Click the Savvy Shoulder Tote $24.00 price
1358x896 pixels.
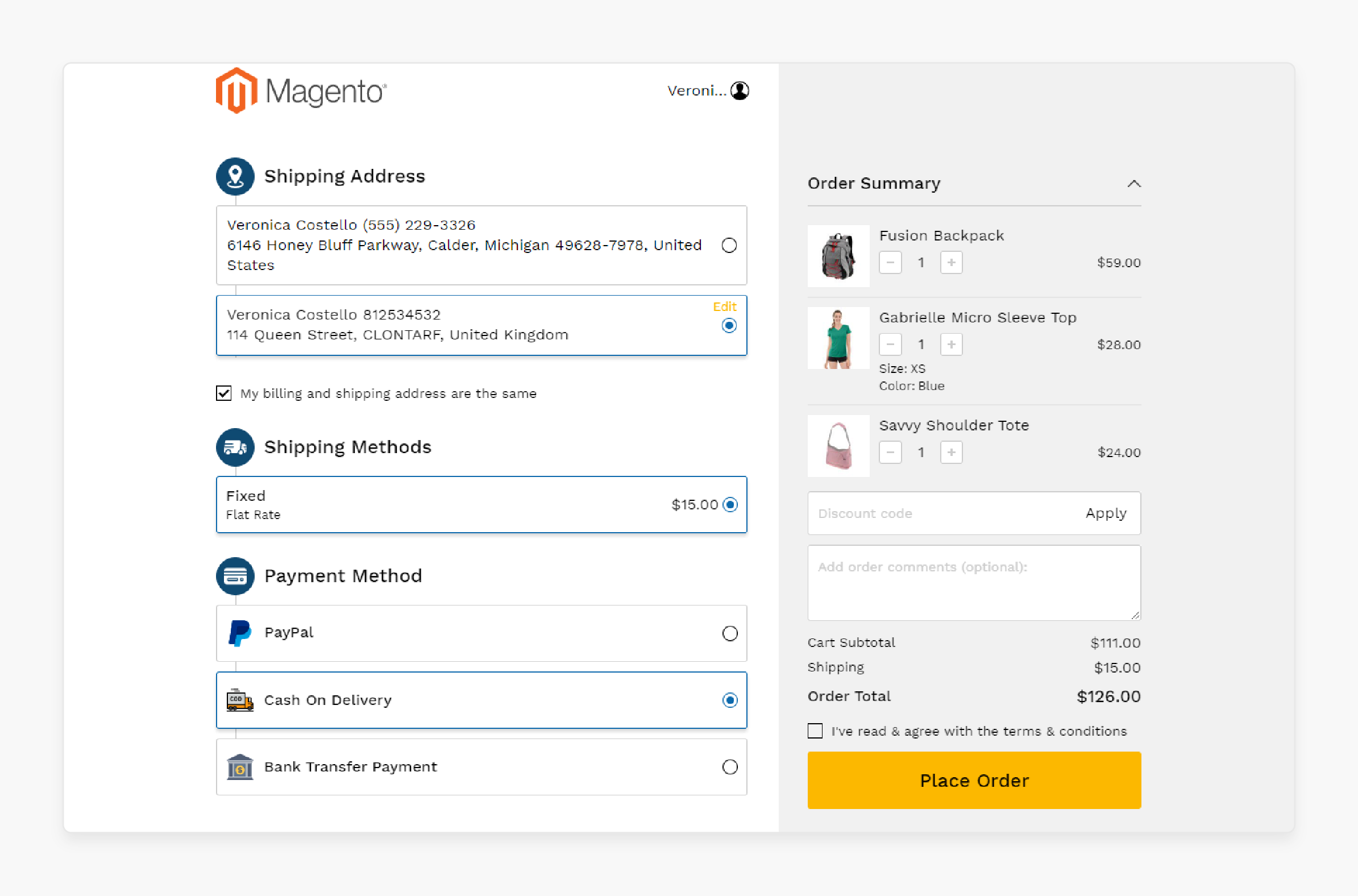tap(1119, 453)
